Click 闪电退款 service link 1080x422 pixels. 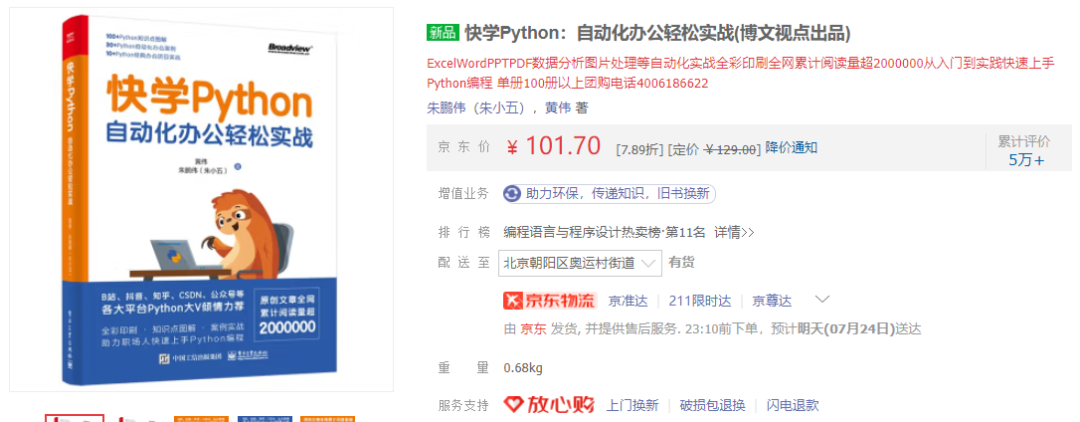(x=793, y=405)
